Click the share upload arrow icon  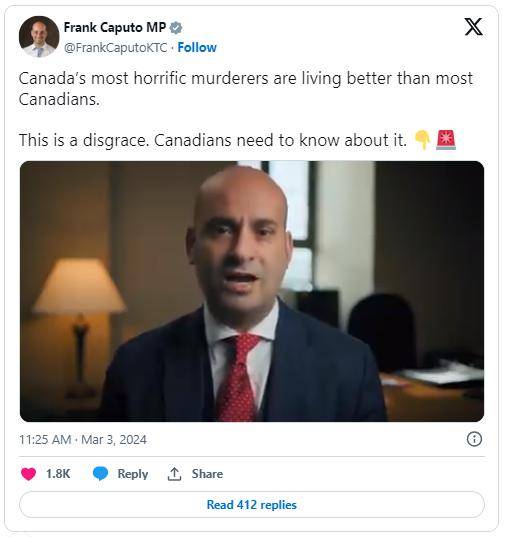(x=174, y=474)
